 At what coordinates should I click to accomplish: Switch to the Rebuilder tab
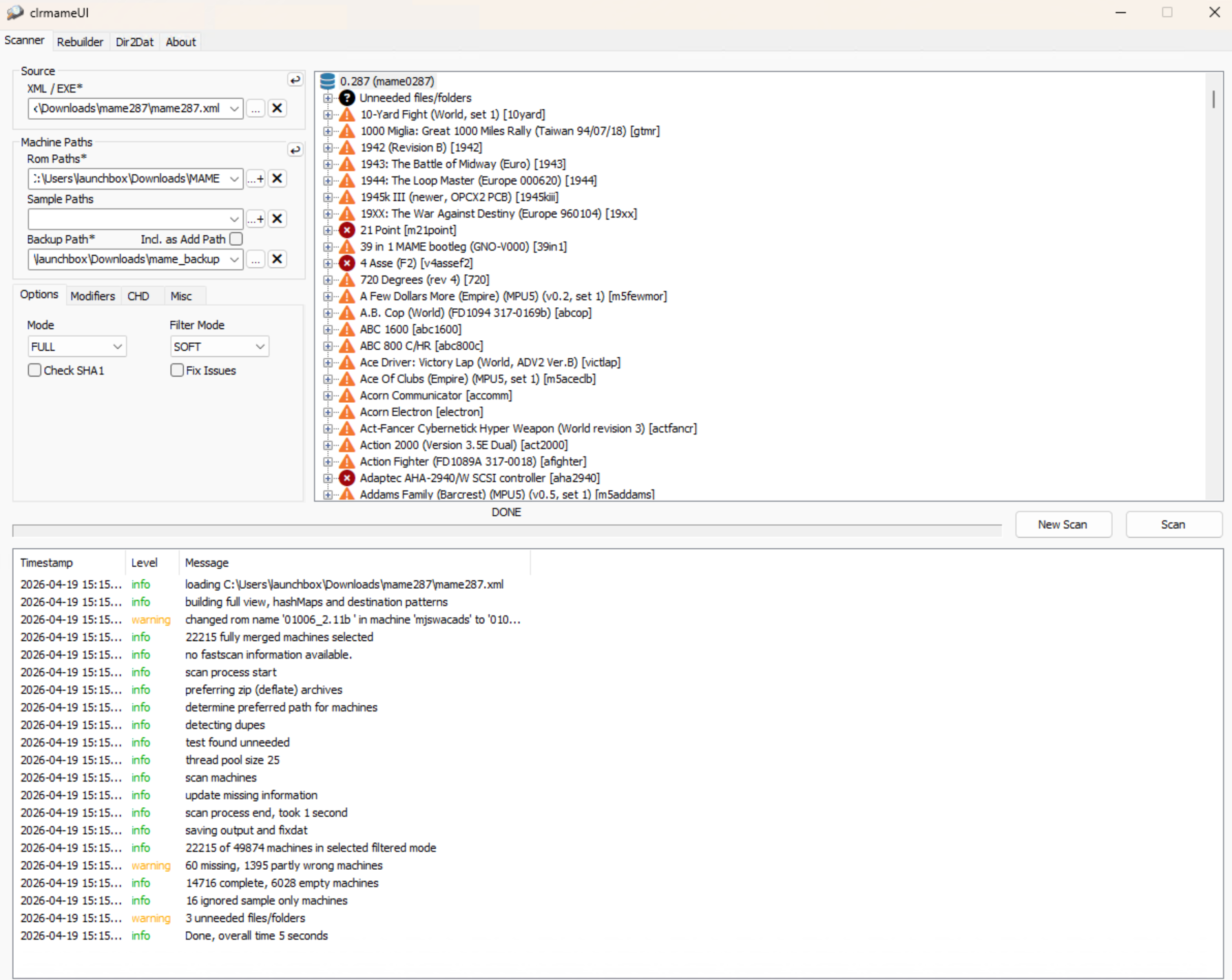[80, 42]
